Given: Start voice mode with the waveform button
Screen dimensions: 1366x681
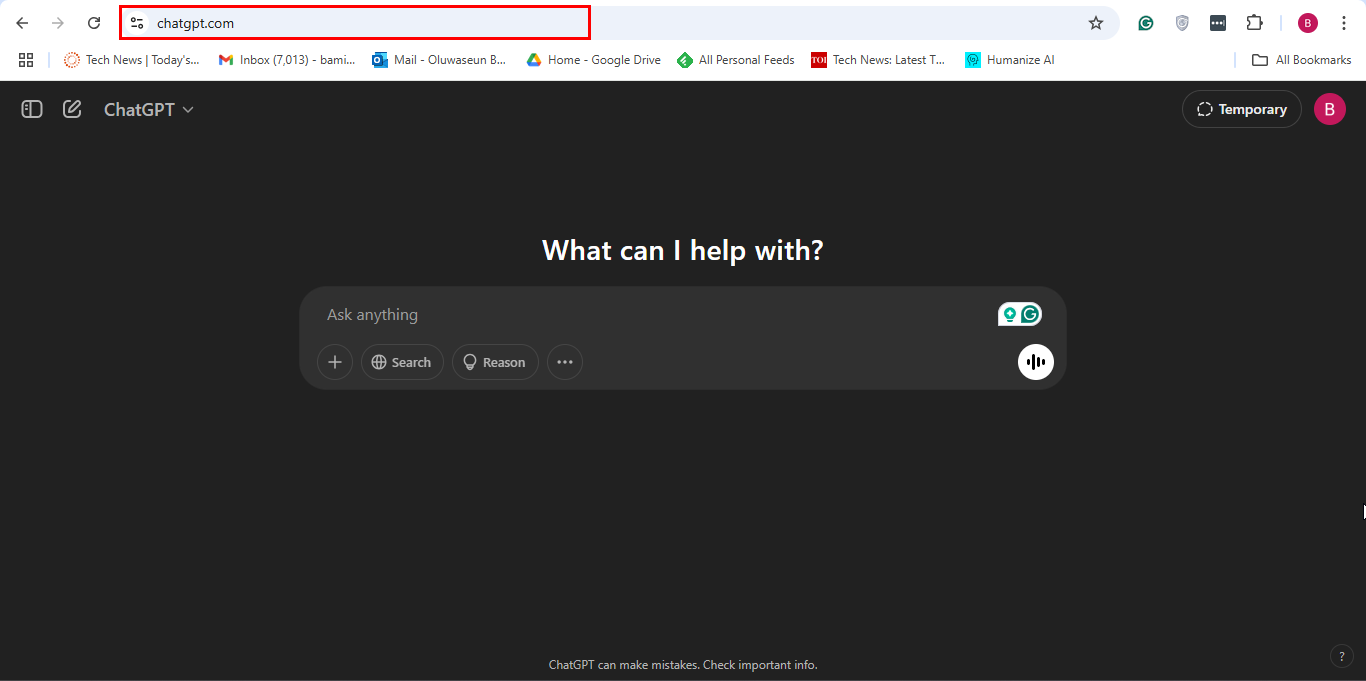Looking at the screenshot, I should tap(1036, 362).
